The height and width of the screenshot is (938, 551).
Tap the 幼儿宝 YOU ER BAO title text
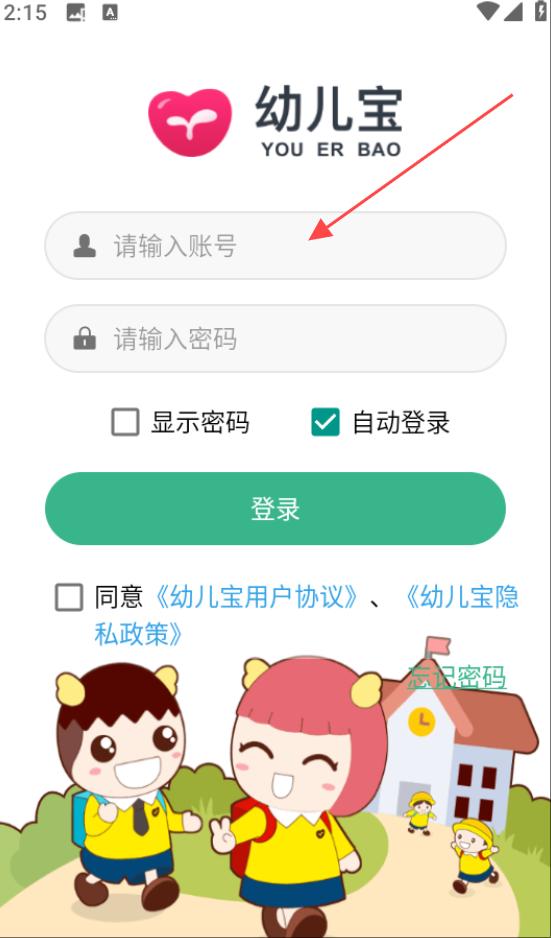[330, 122]
